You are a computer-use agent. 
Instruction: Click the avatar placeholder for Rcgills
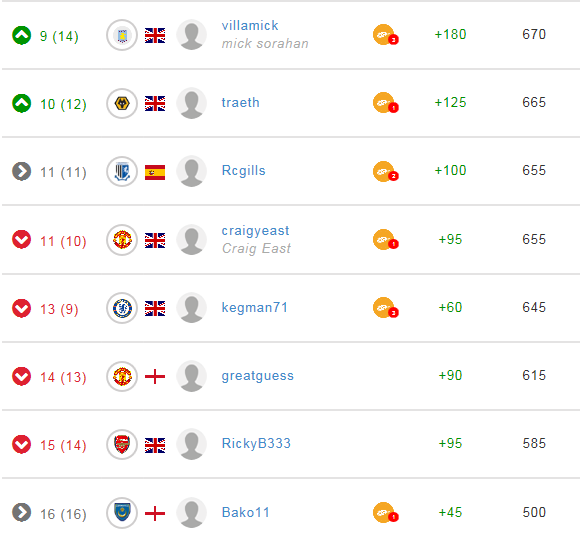click(x=192, y=171)
